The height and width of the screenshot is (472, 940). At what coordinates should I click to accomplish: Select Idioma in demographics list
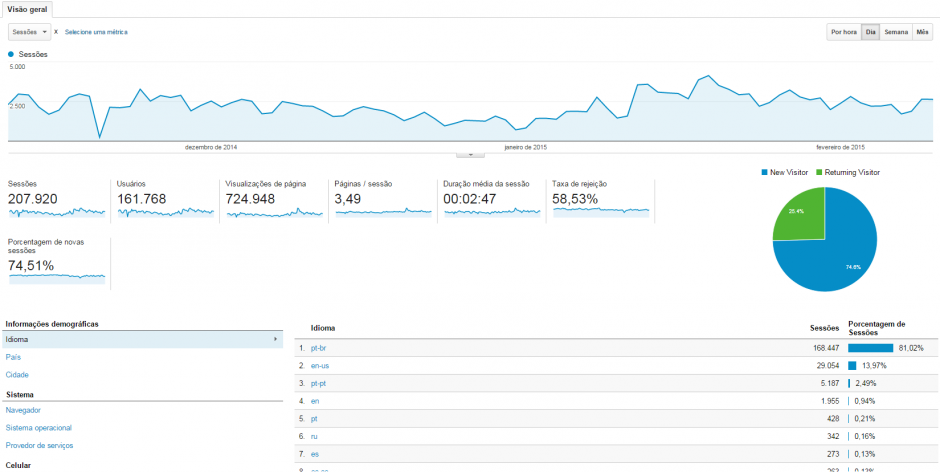[x=141, y=339]
